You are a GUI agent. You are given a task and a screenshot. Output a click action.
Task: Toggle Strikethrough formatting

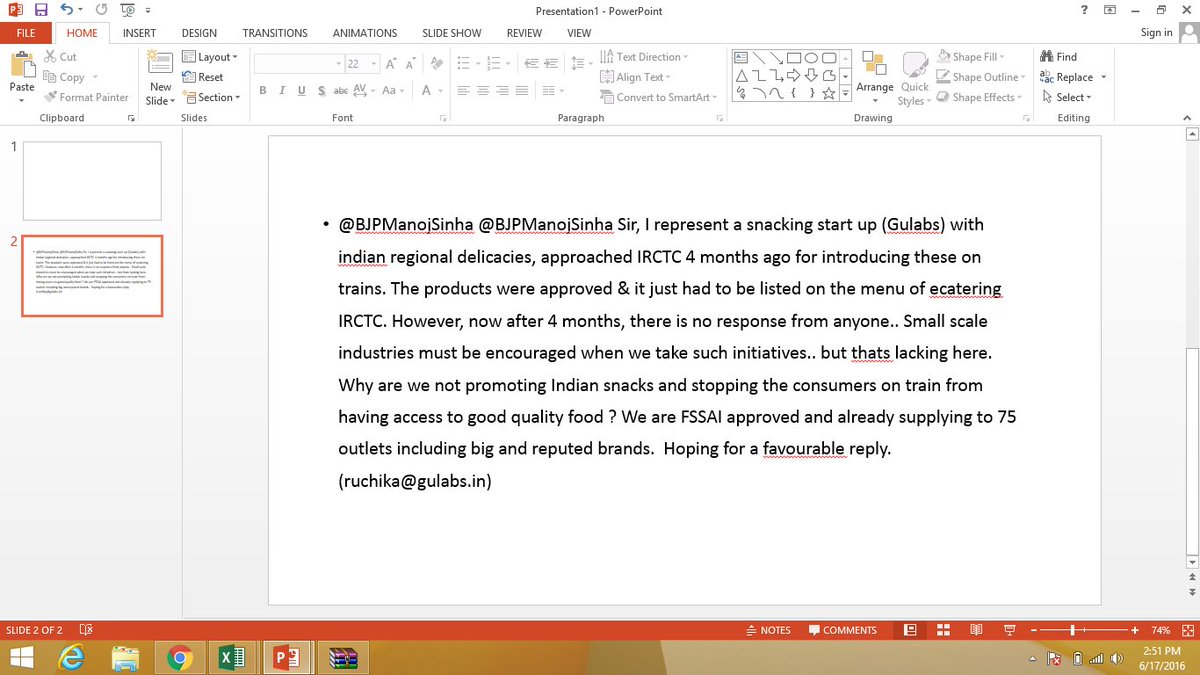click(x=340, y=90)
